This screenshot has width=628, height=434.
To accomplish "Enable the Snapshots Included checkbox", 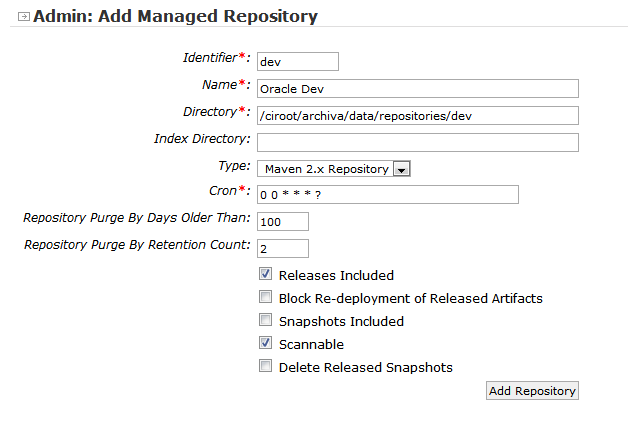I will click(x=266, y=320).
